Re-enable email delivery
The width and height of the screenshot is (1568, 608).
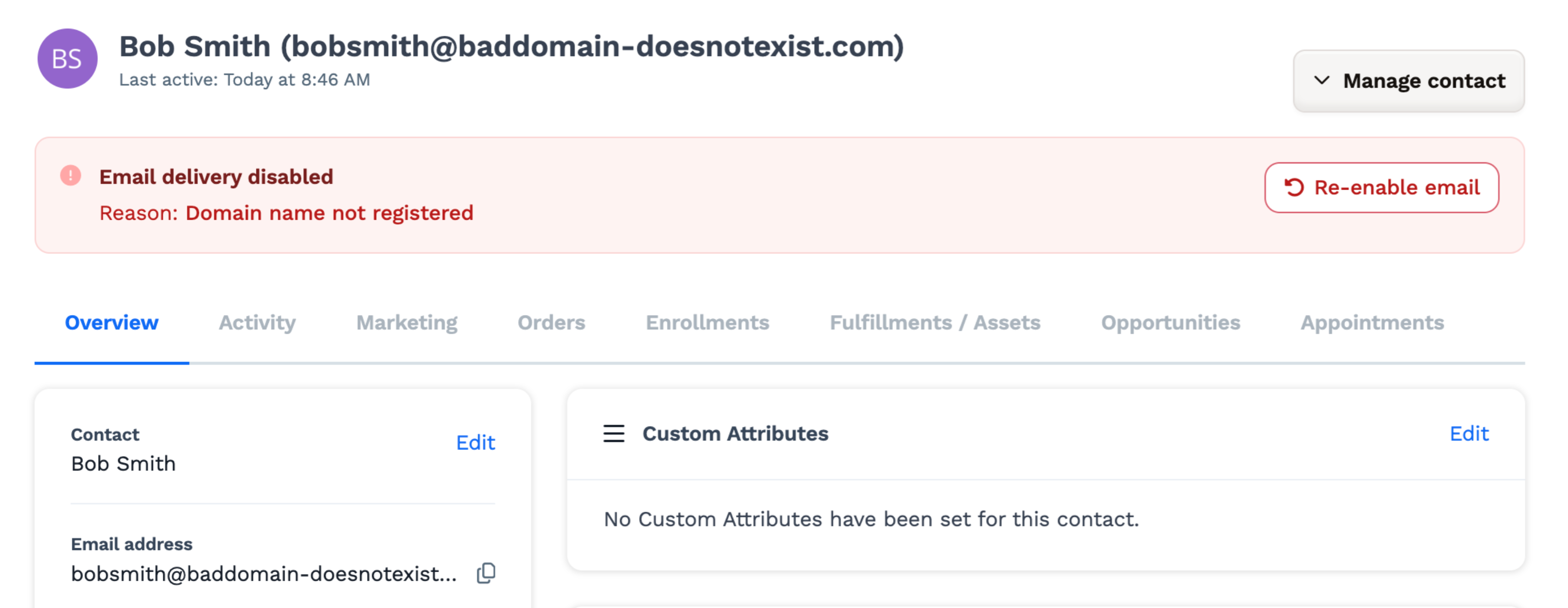[x=1382, y=187]
